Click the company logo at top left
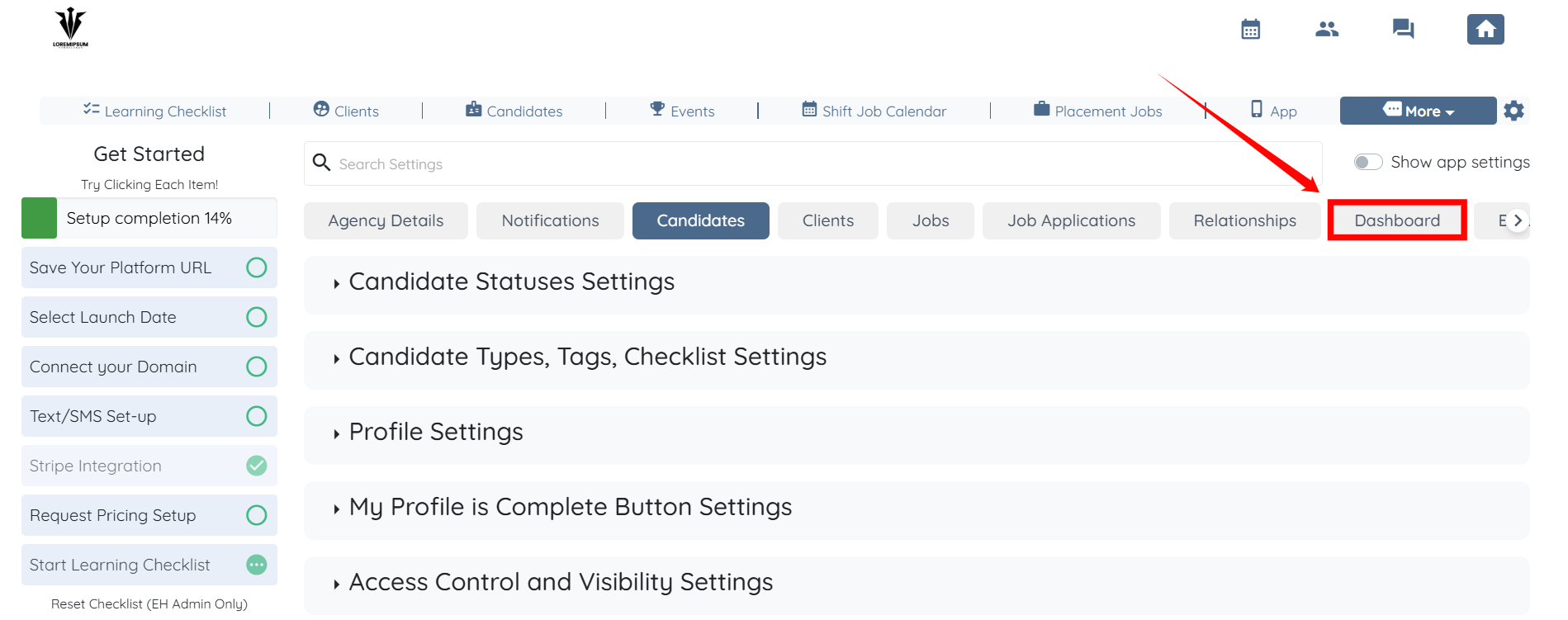1568x620 pixels. (x=70, y=28)
